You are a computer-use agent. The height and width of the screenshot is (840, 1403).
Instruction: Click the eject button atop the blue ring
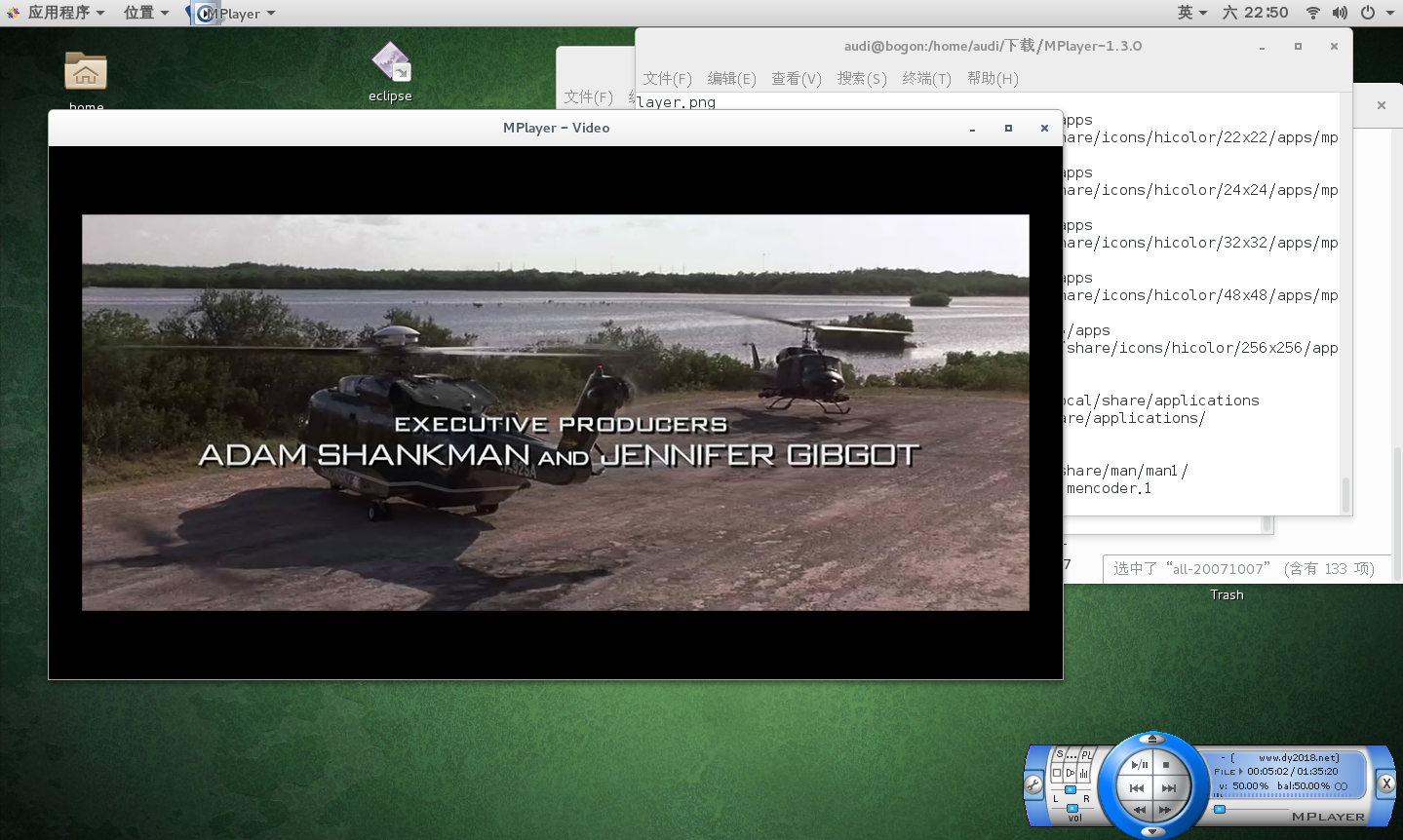pyautogui.click(x=1152, y=739)
